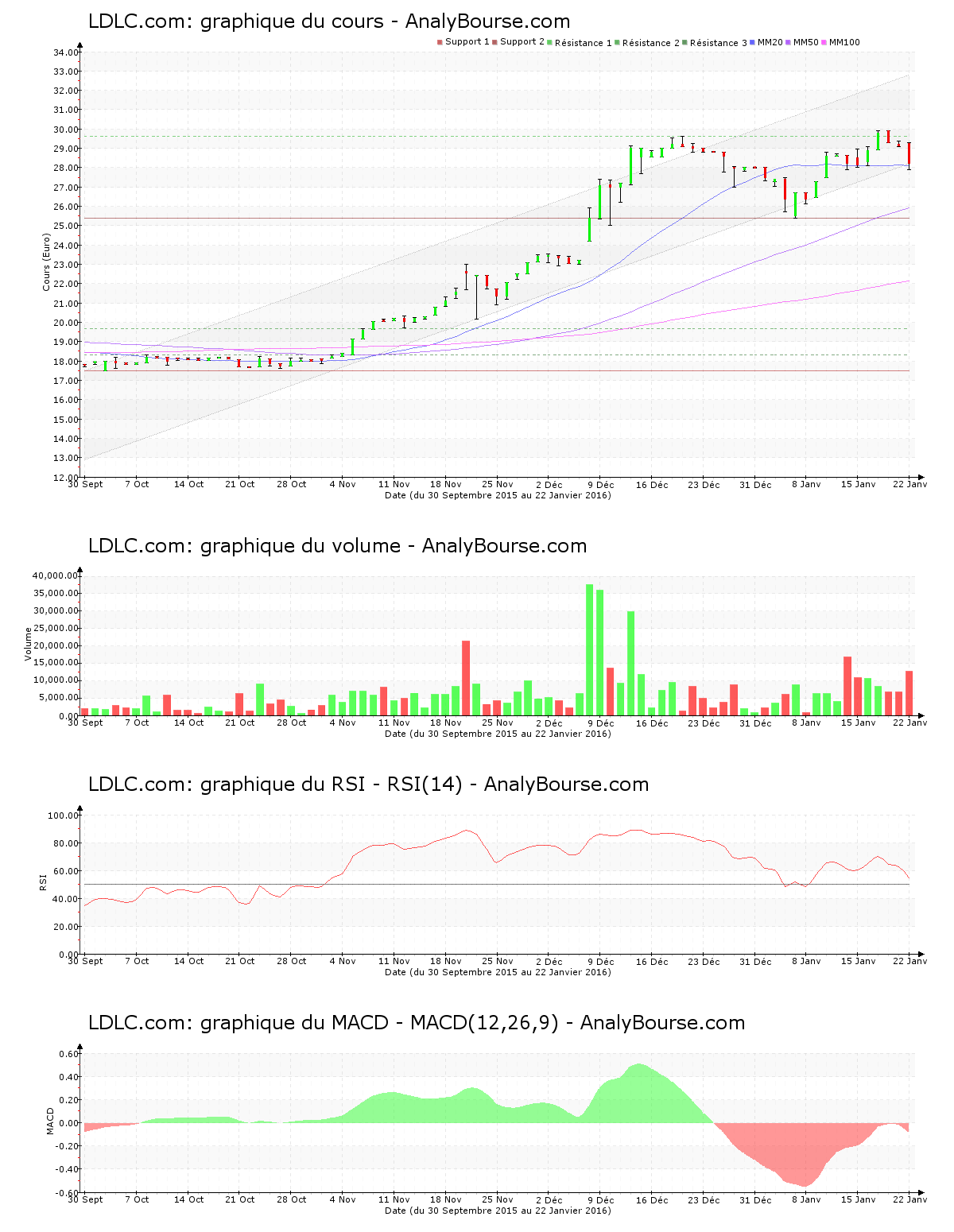Click '22 Janv' date on price chart
The image size is (954, 1232).
910,484
